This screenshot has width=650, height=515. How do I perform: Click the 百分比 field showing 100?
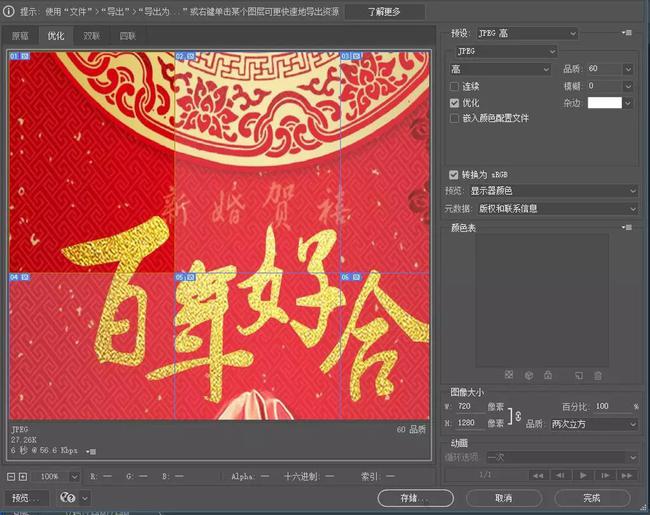point(611,406)
